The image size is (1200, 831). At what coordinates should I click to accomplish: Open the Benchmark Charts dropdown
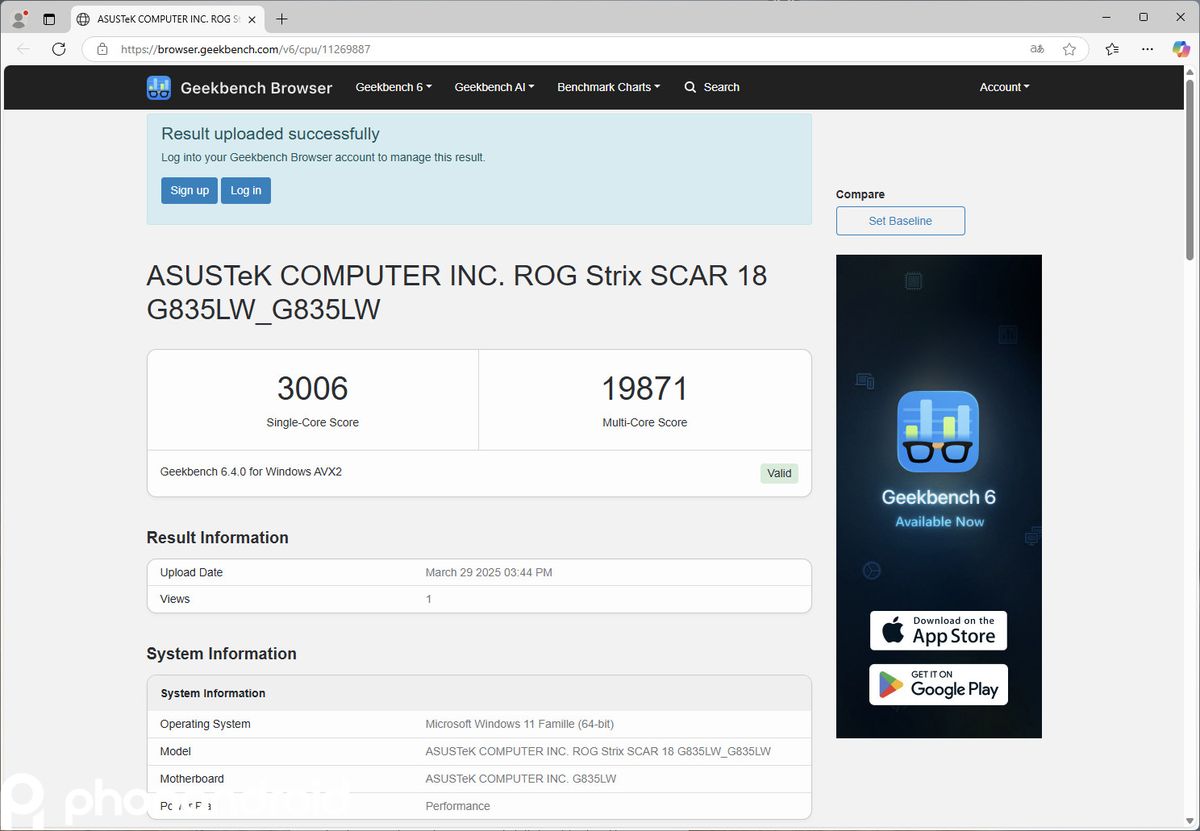point(608,87)
